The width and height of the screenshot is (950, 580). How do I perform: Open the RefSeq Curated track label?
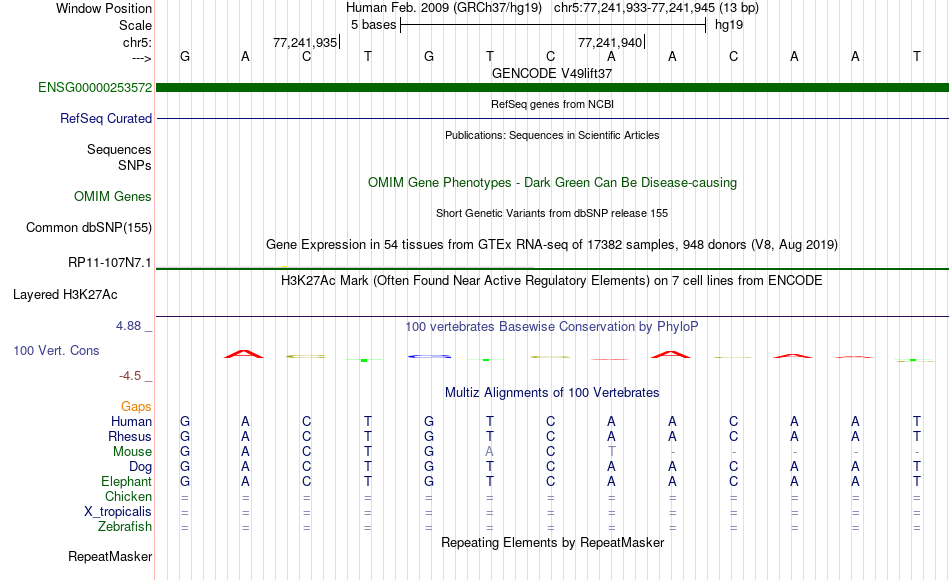click(106, 118)
